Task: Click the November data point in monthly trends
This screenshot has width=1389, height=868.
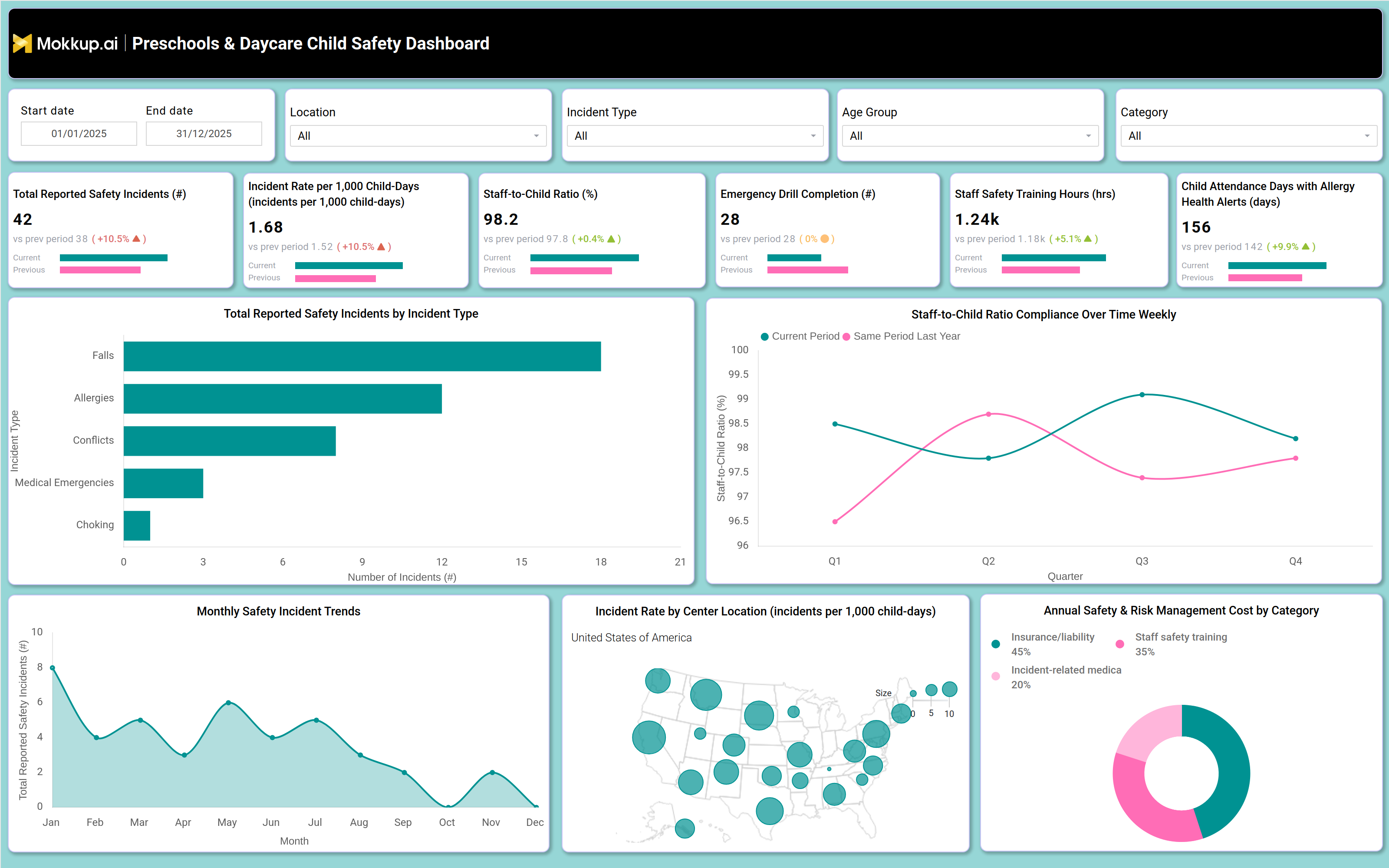Action: tap(492, 773)
